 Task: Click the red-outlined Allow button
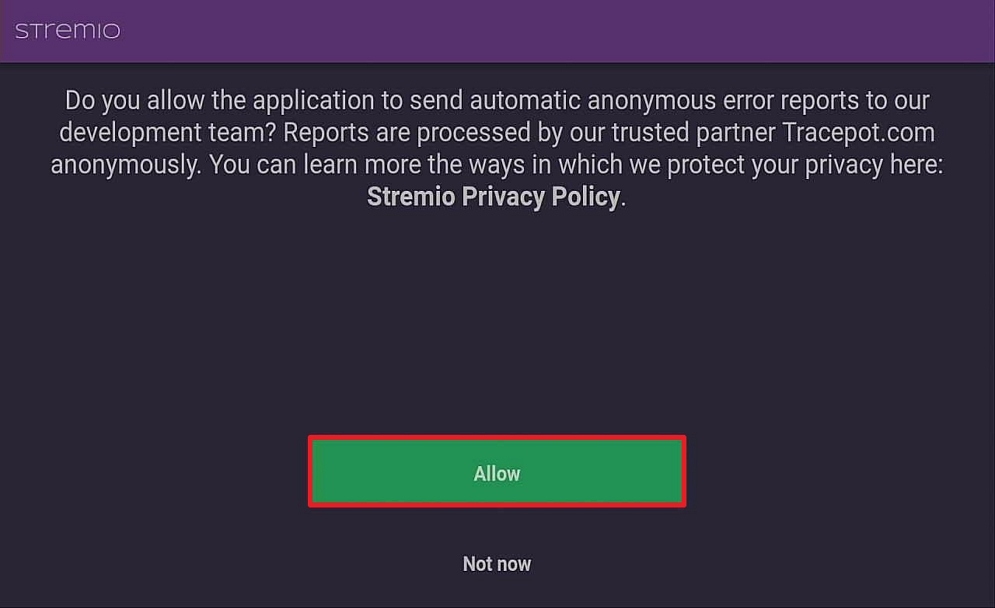click(496, 473)
